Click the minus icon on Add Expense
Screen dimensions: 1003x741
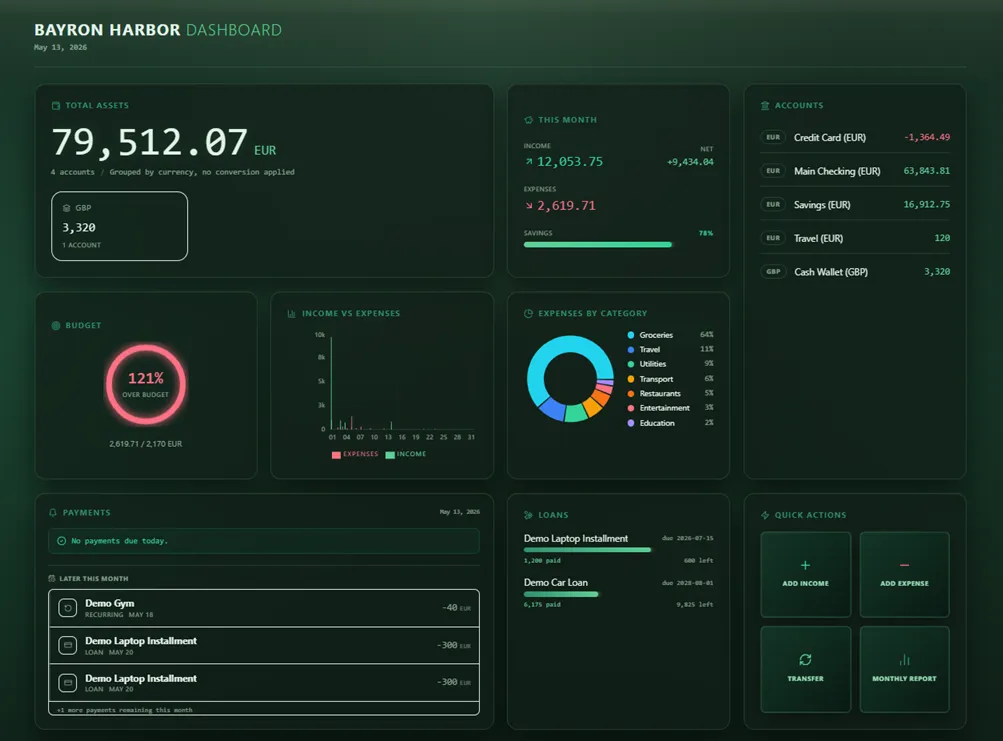(x=904, y=565)
